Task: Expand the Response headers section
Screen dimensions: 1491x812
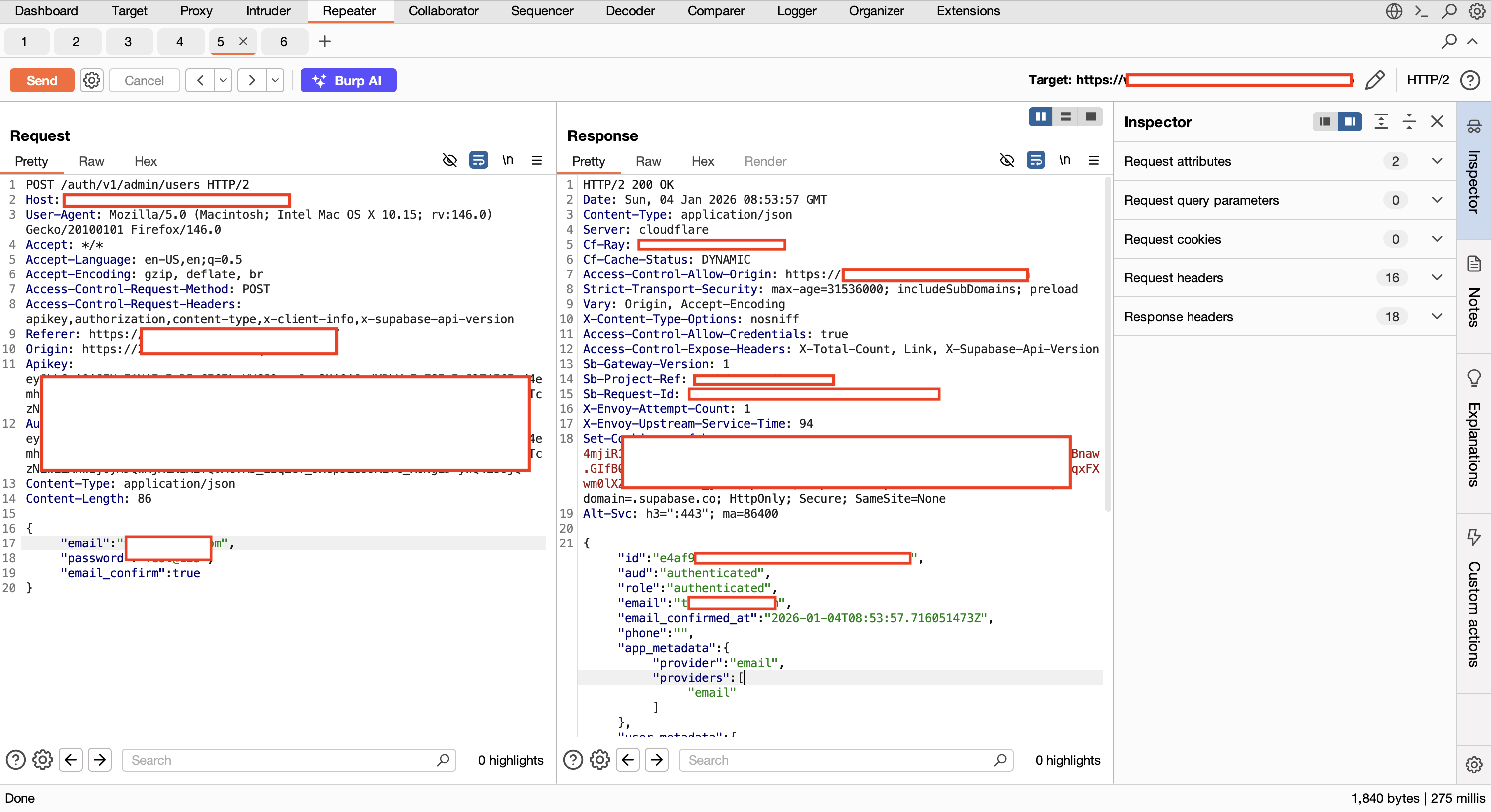Action: point(1285,317)
